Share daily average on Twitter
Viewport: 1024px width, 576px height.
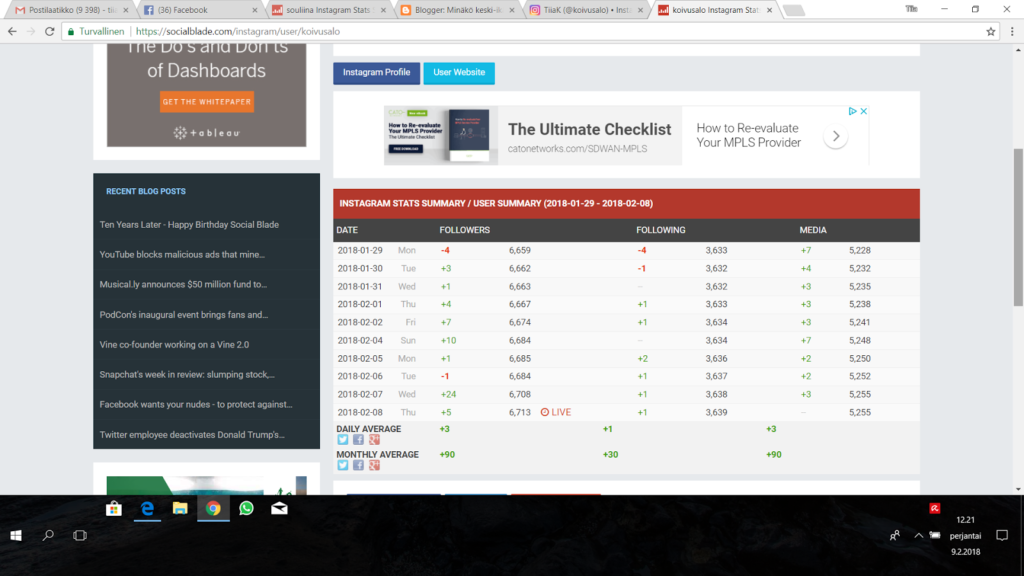[x=342, y=440]
